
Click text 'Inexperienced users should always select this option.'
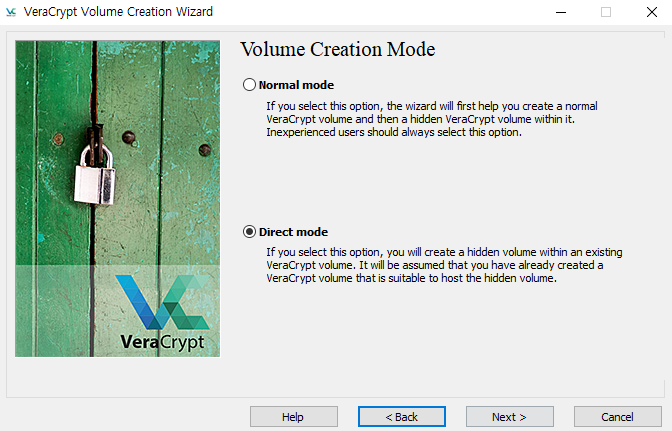[394, 132]
